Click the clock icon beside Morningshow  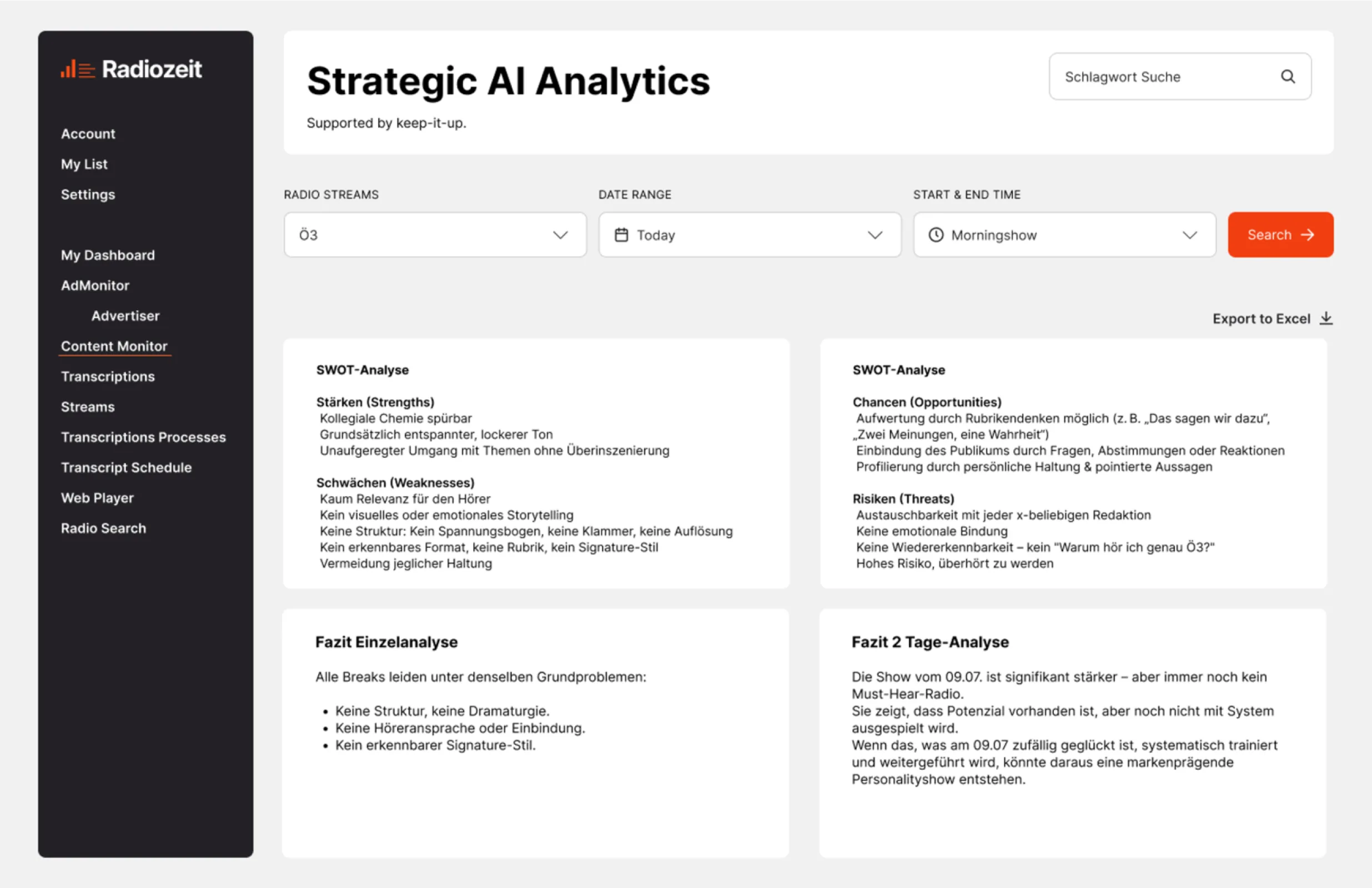pyautogui.click(x=935, y=235)
